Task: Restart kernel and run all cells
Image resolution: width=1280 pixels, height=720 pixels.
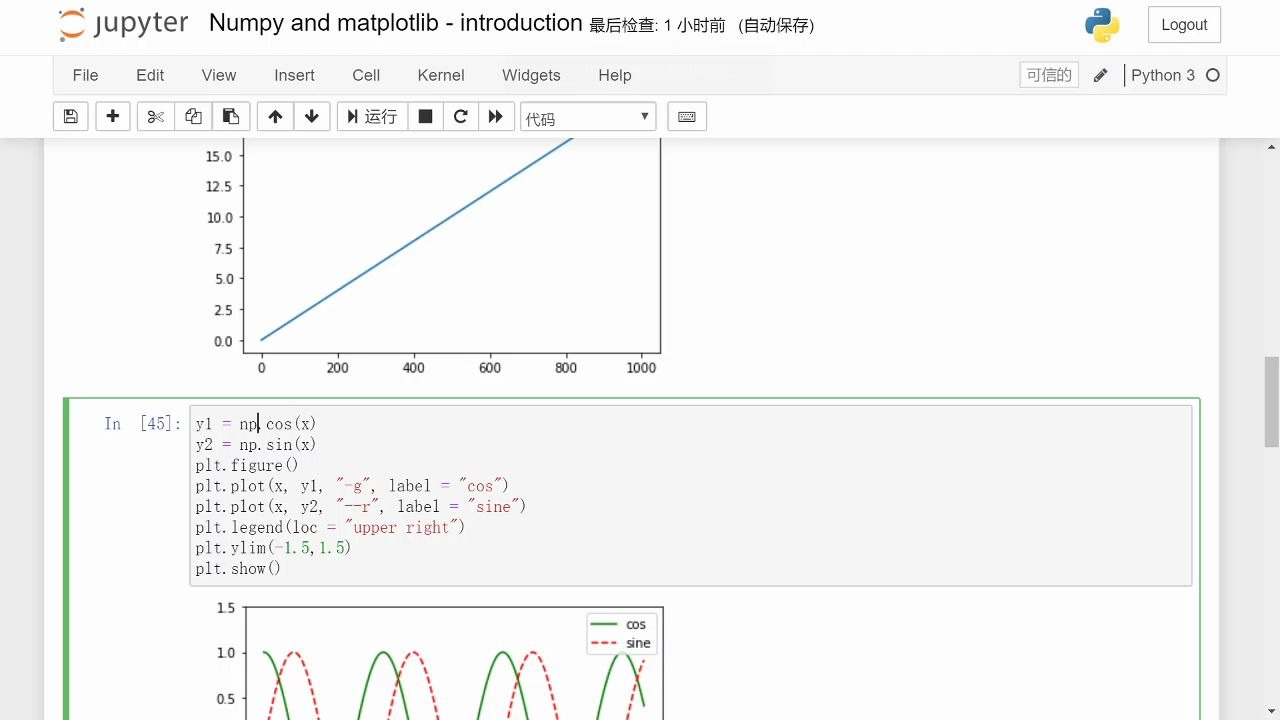Action: tap(496, 117)
